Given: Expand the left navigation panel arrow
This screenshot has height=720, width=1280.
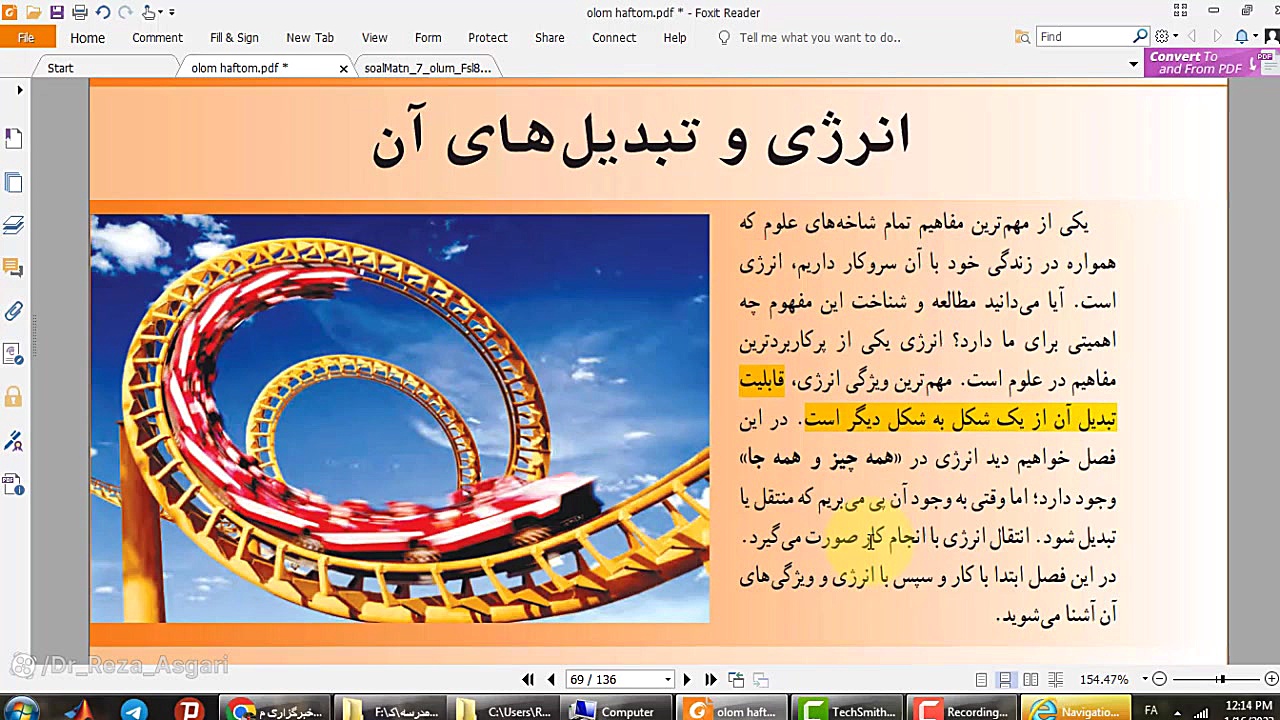Looking at the screenshot, I should (19, 90).
